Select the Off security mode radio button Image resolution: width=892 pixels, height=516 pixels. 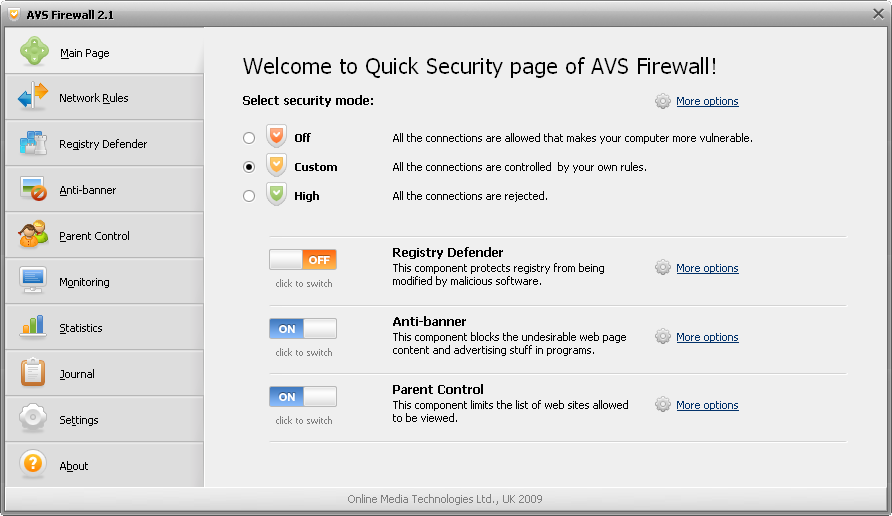pyautogui.click(x=249, y=138)
